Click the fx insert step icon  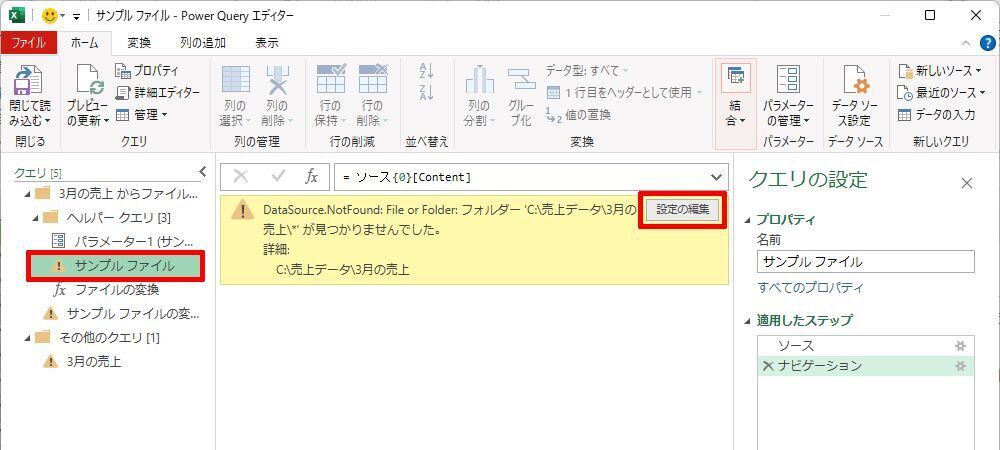[311, 177]
